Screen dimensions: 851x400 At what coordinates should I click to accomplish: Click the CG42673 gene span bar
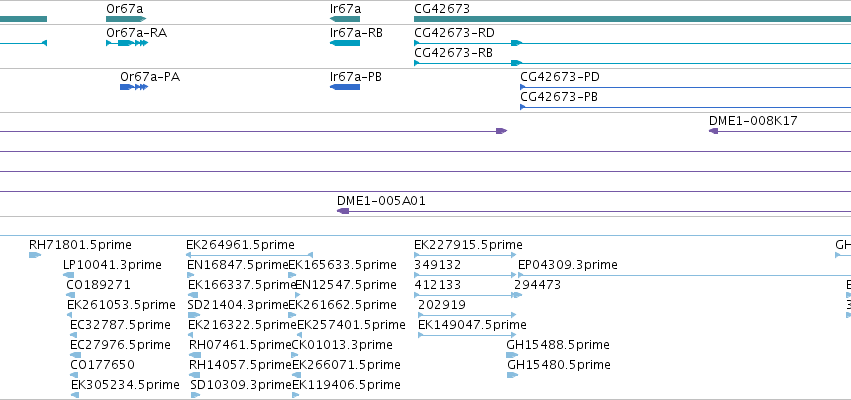[x=630, y=20]
